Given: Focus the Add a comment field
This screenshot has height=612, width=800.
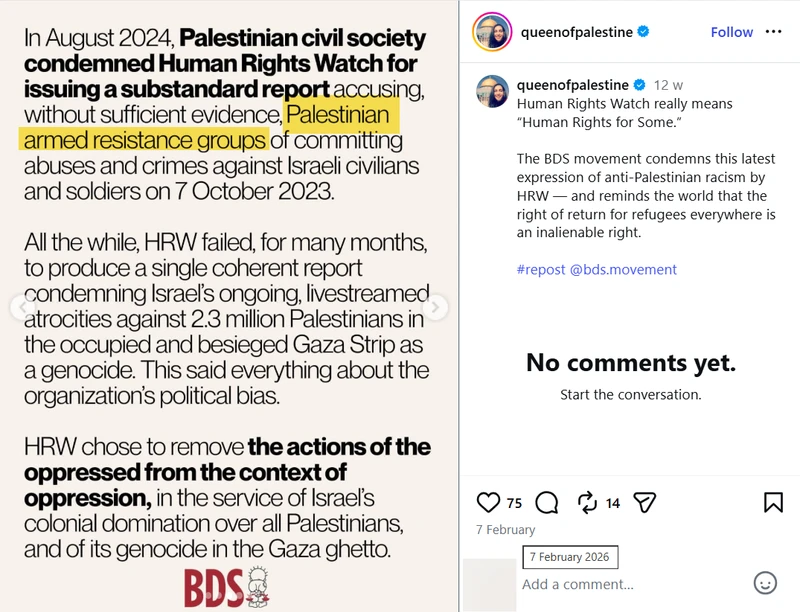Looking at the screenshot, I should [x=633, y=584].
